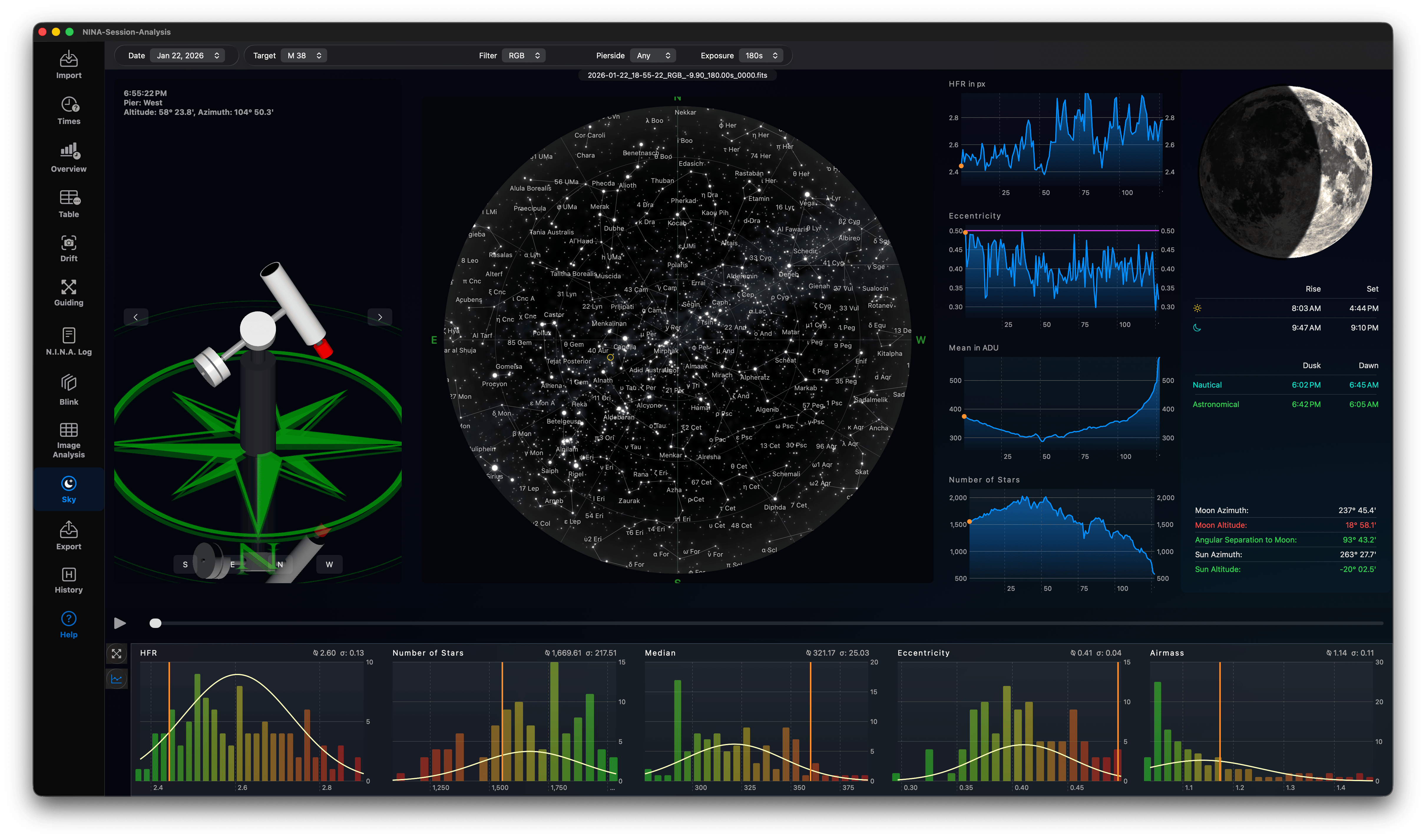This screenshot has height=840, width=1426.
Task: Click the Rise column header
Action: (1313, 289)
